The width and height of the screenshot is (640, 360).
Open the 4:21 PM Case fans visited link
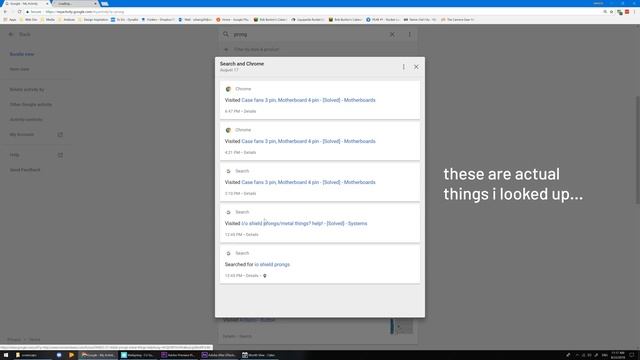(x=308, y=141)
